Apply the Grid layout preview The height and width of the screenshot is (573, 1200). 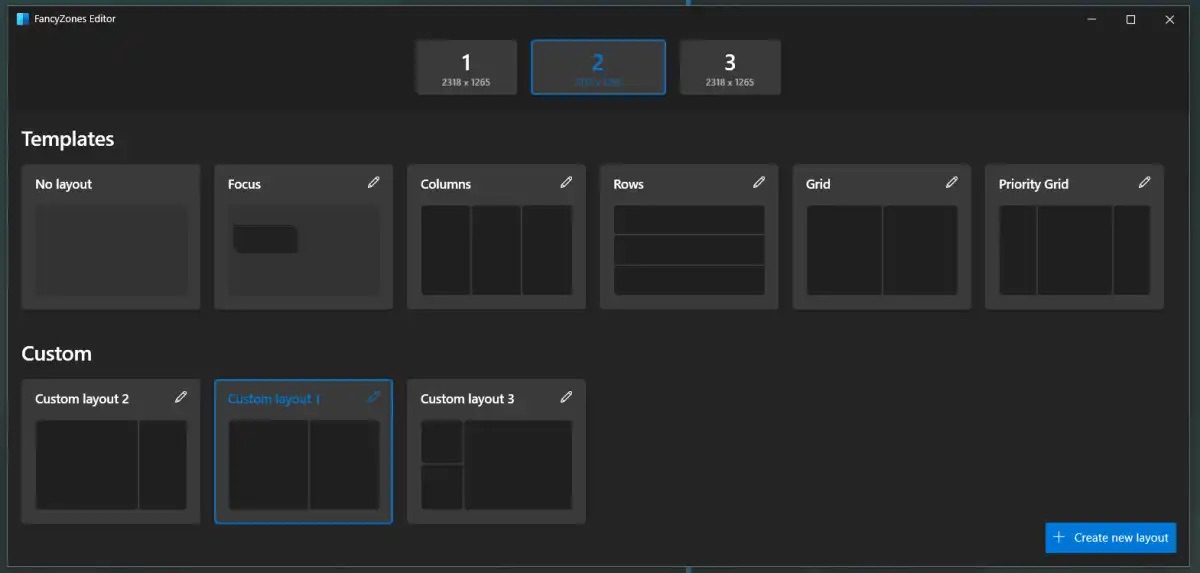pyautogui.click(x=882, y=250)
